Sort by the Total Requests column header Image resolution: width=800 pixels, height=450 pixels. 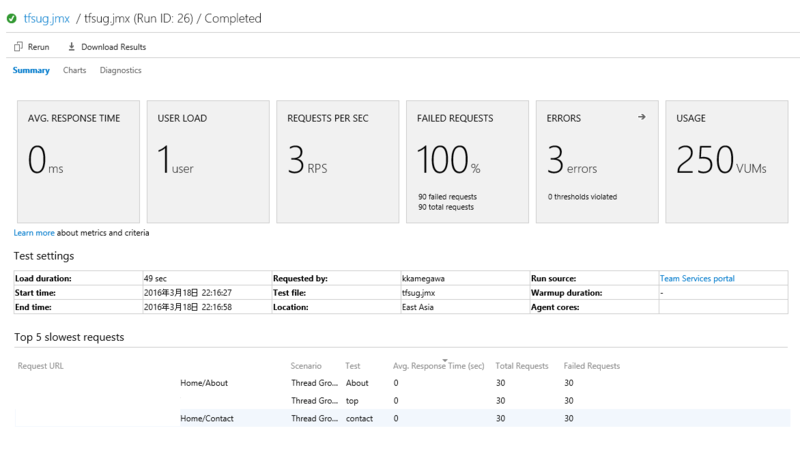(520, 366)
